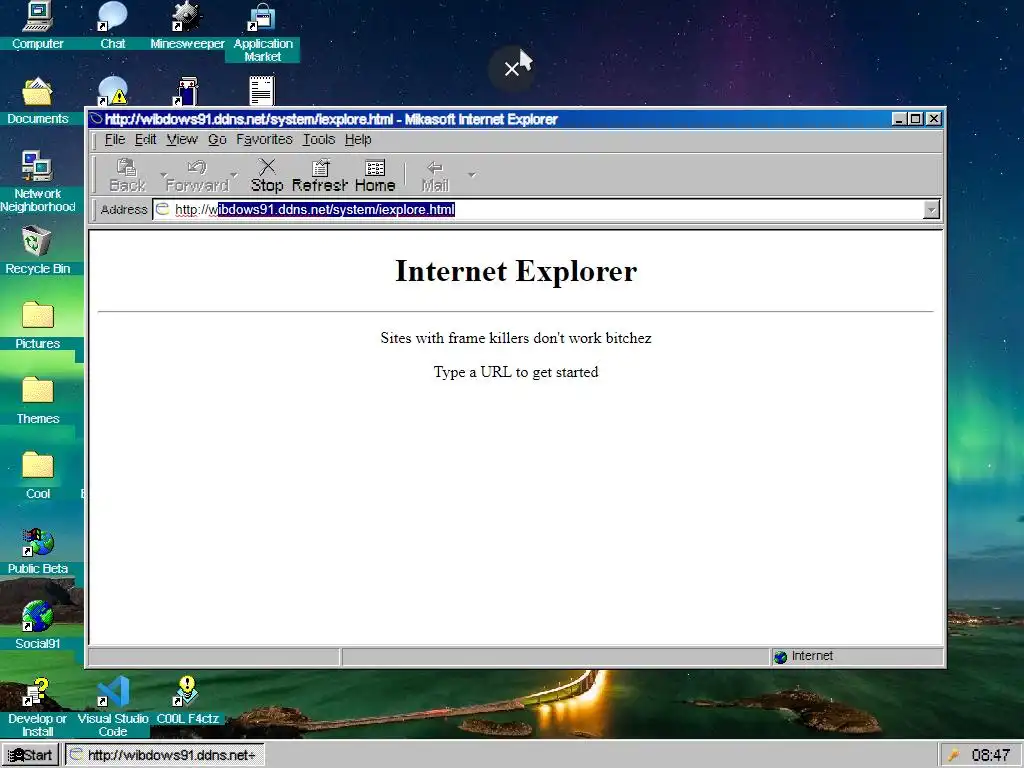Reload the page using Refresh

click(x=319, y=176)
